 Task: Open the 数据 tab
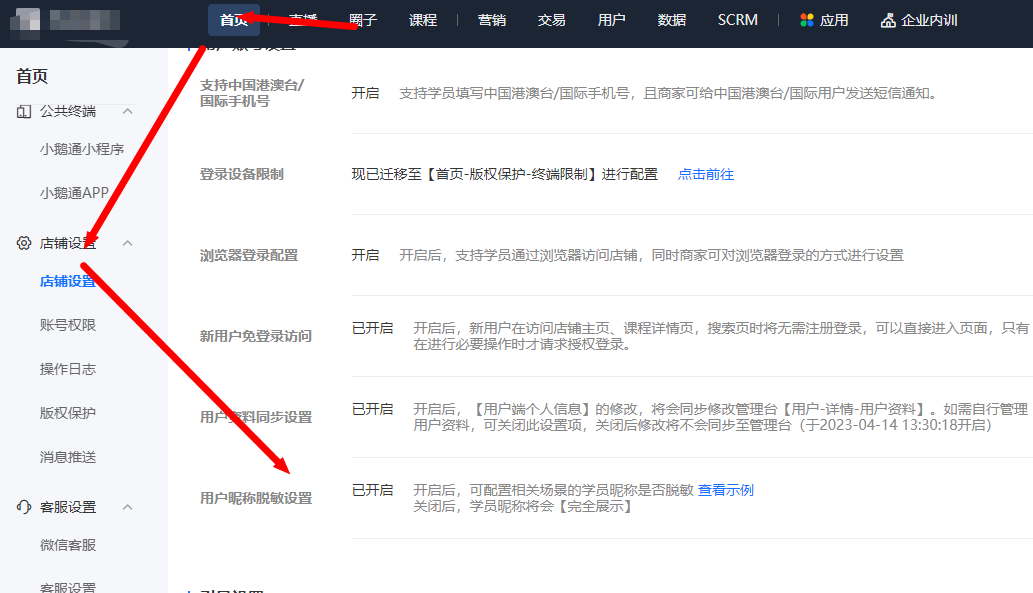coord(672,20)
